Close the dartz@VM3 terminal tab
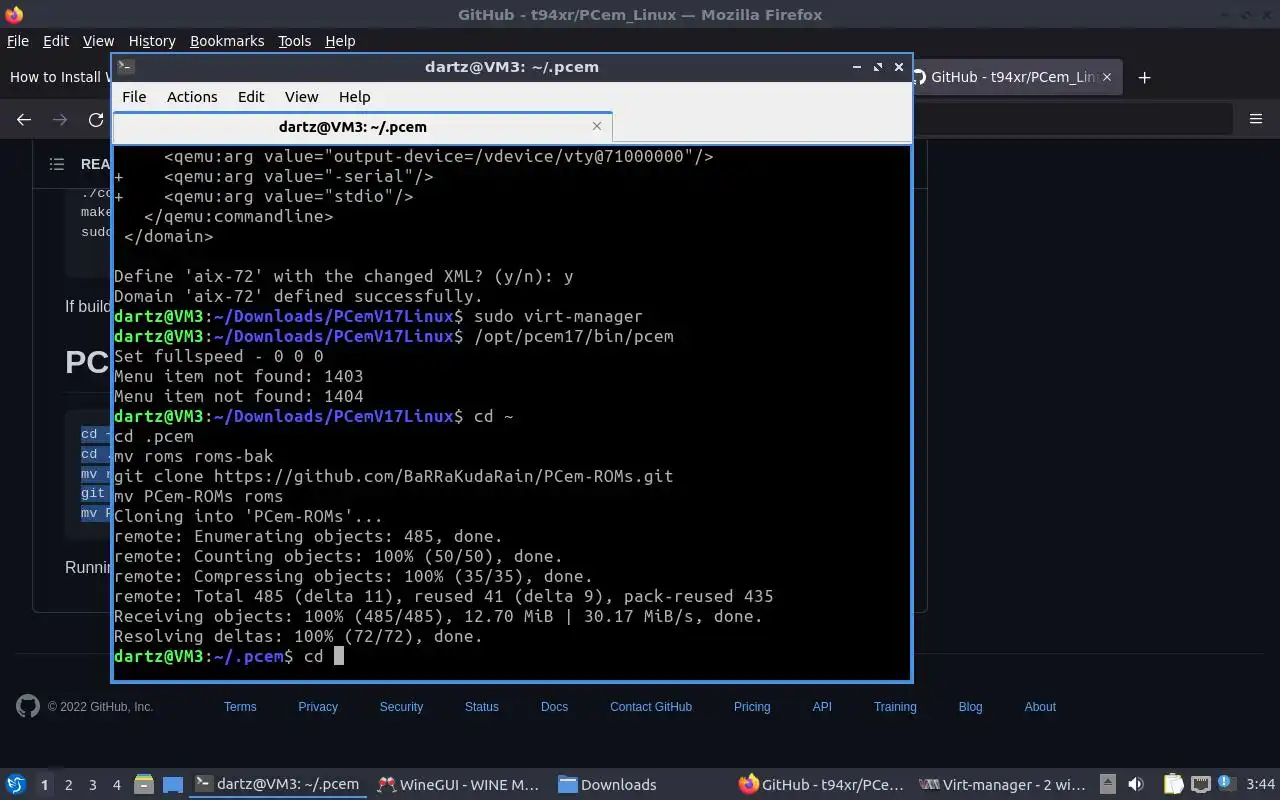 pyautogui.click(x=597, y=126)
